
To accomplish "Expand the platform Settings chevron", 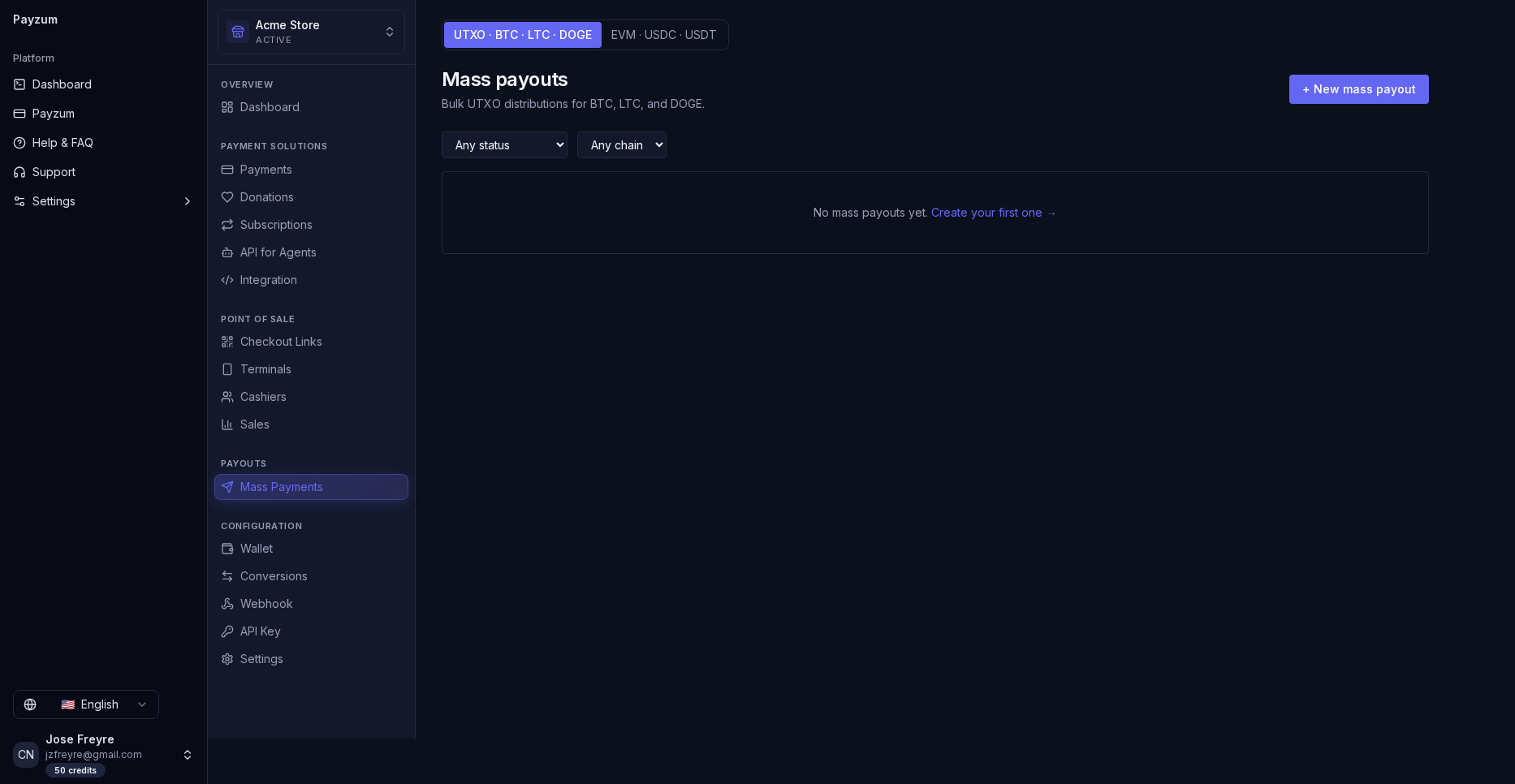I will point(188,201).
